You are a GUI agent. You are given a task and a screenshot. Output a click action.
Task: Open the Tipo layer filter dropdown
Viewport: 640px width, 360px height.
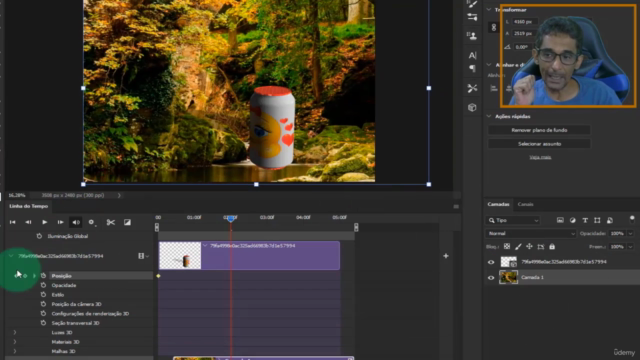513,220
